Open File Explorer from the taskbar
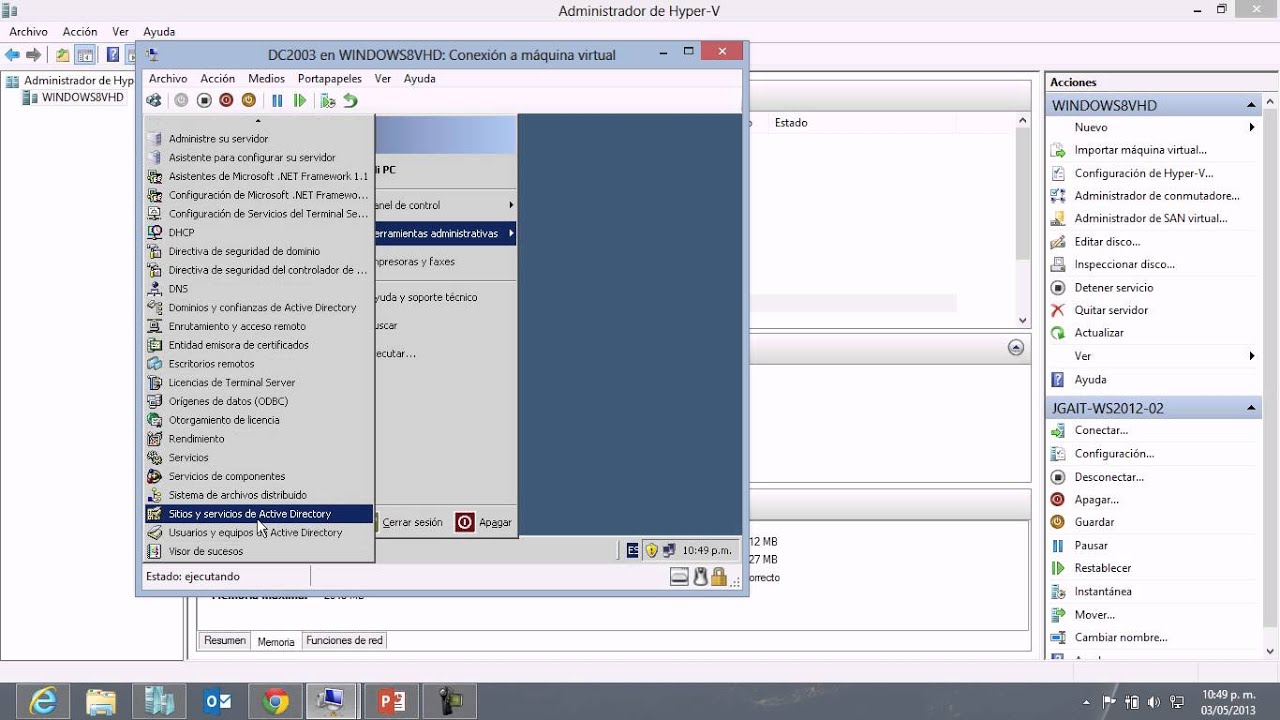1280x720 pixels. pyautogui.click(x=100, y=701)
